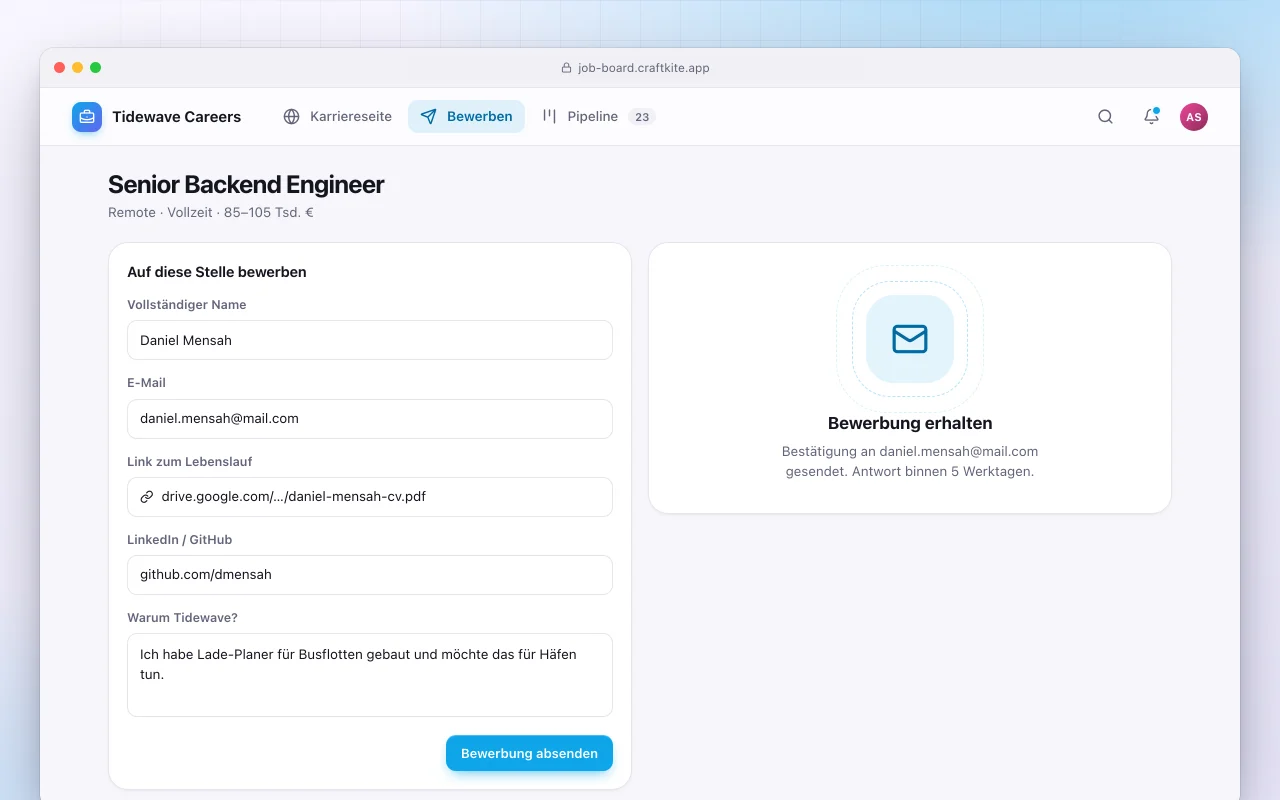This screenshot has width=1280, height=800.
Task: Focus the Vollständiger Name input field
Action: click(370, 340)
